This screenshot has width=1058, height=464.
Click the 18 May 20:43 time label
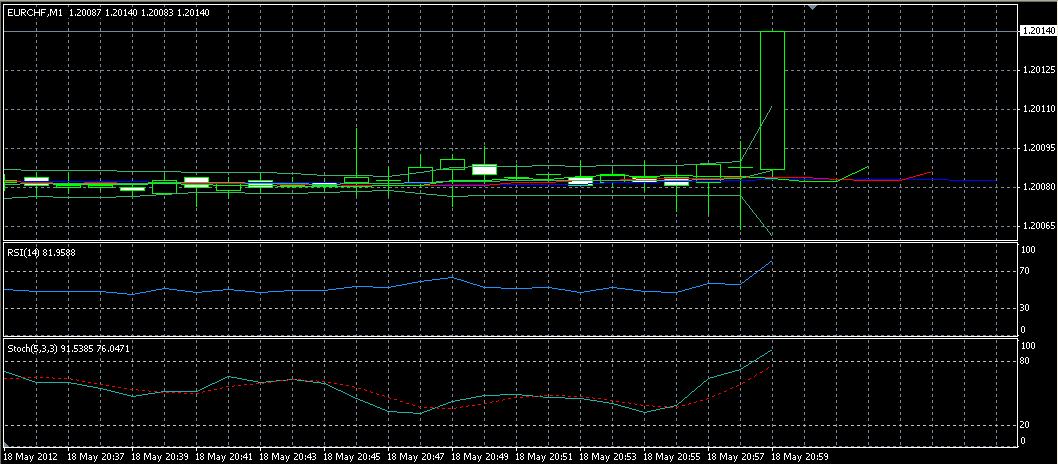[289, 457]
